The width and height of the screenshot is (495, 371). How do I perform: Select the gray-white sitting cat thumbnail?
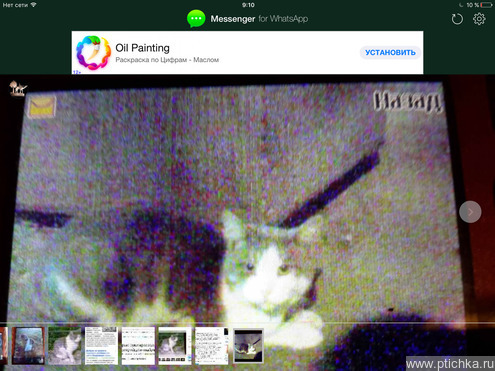point(65,345)
